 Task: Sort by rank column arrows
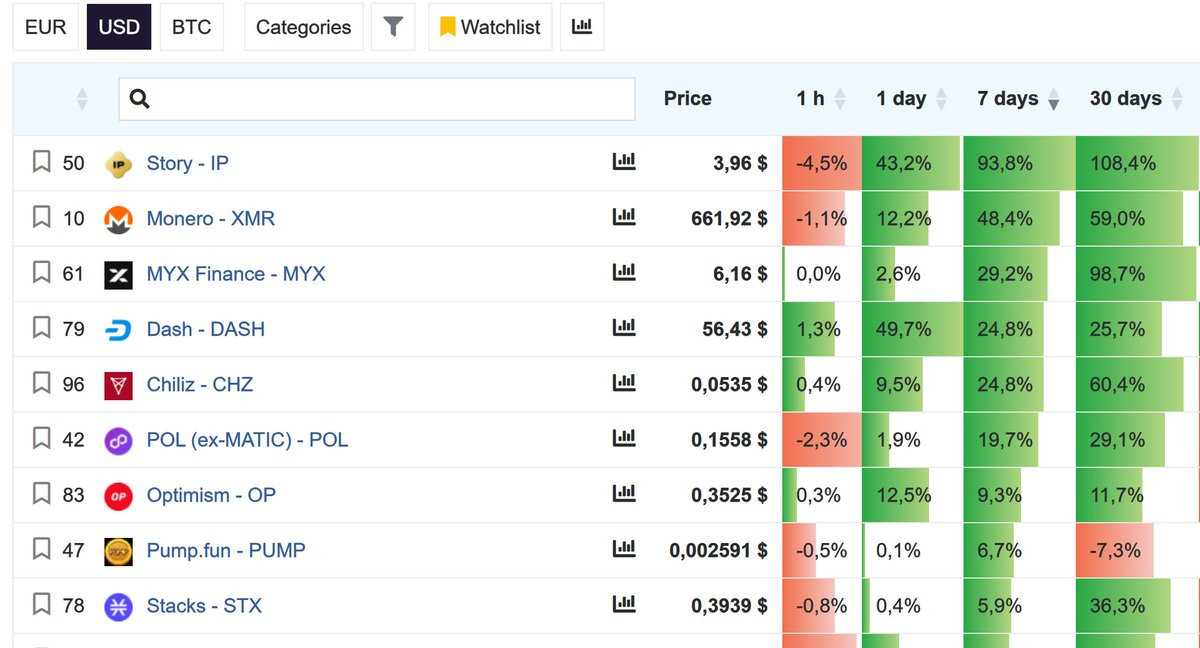[82, 99]
